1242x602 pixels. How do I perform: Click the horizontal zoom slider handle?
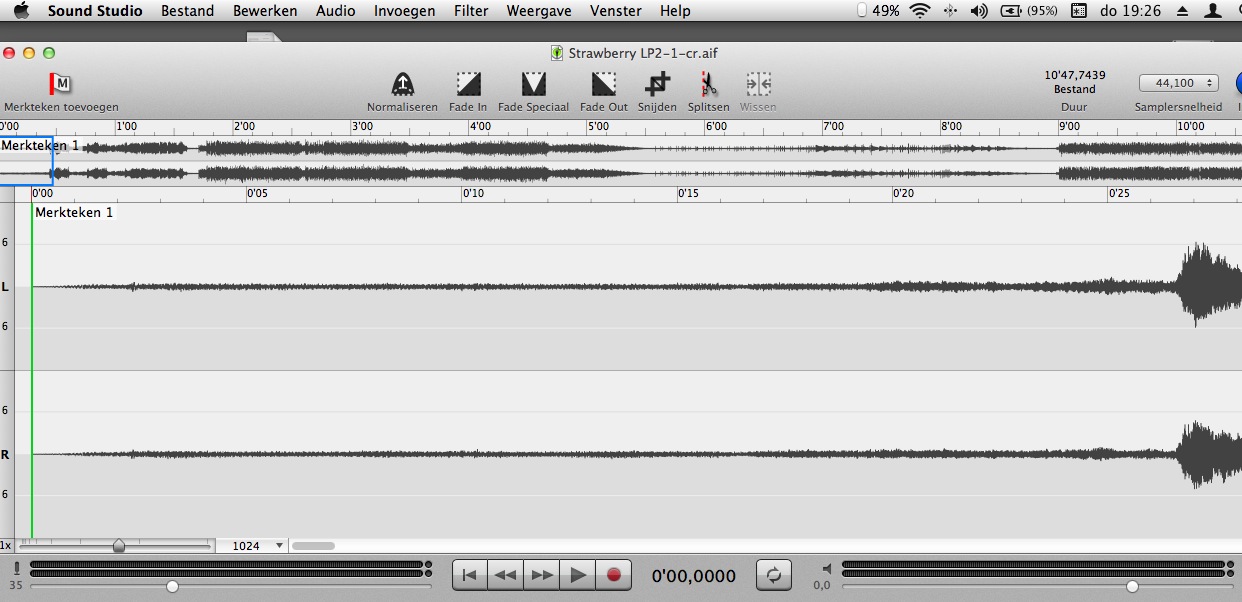click(x=119, y=546)
